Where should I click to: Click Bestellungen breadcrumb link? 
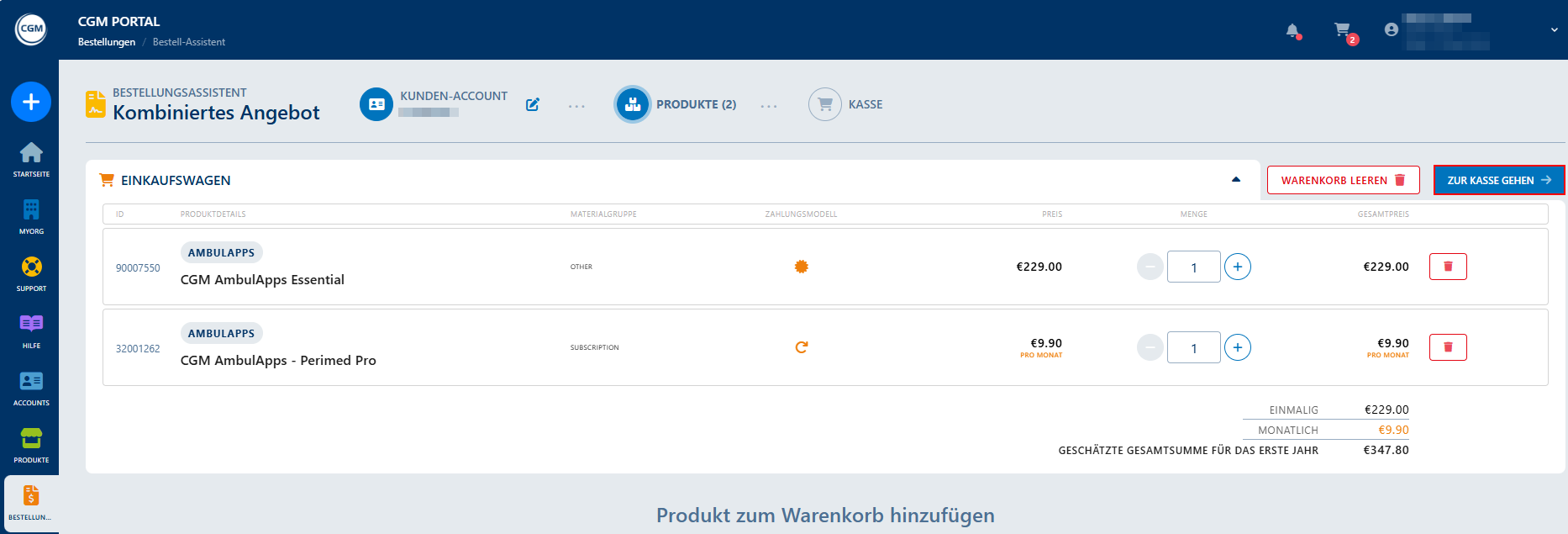coord(107,42)
